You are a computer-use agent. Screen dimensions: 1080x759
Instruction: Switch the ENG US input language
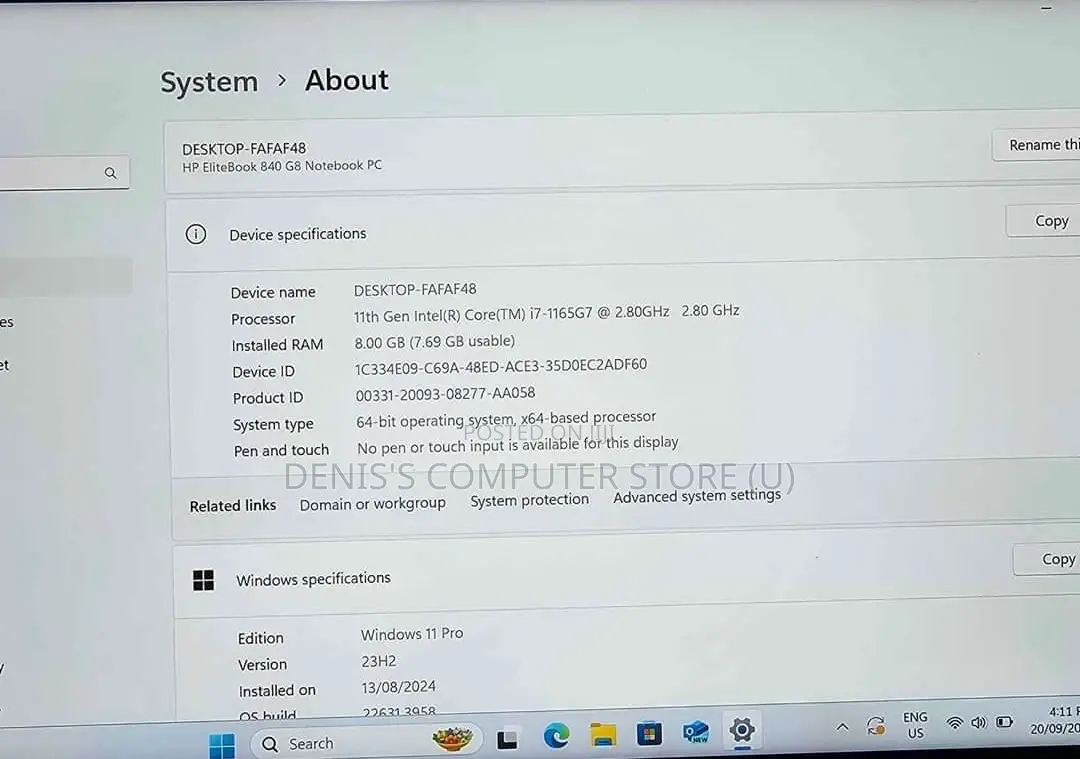[915, 725]
